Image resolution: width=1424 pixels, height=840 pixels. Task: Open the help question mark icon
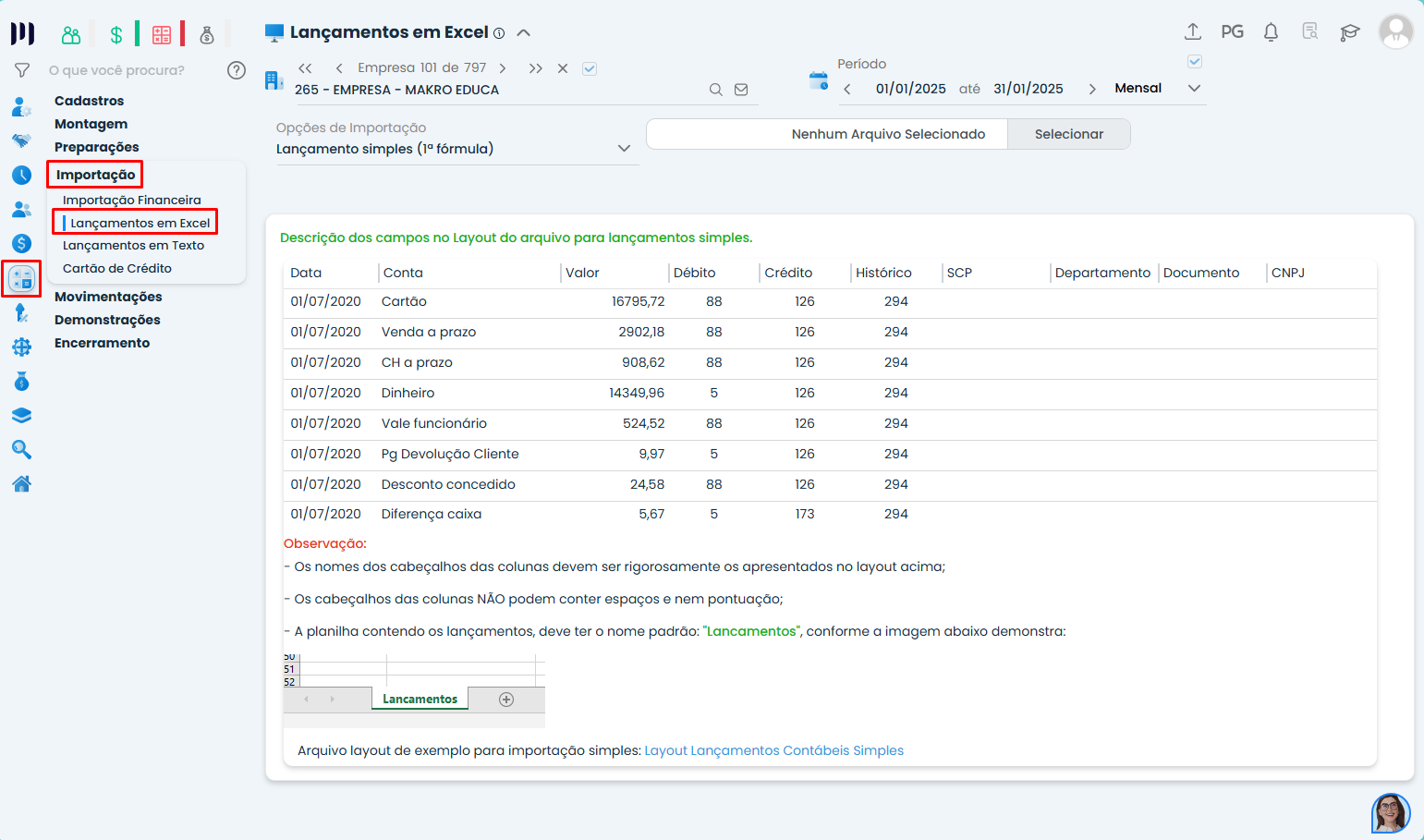tap(237, 70)
